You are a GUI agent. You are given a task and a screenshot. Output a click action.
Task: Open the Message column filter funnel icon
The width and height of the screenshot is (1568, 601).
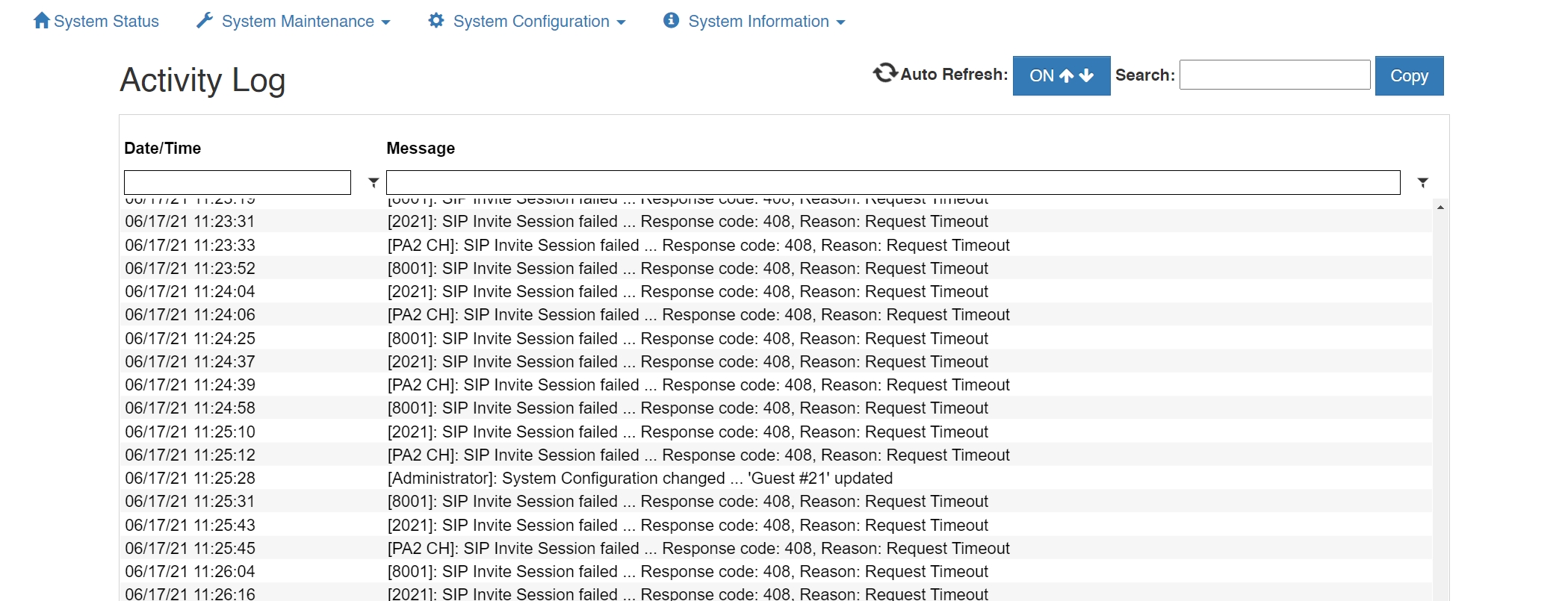pyautogui.click(x=1422, y=182)
